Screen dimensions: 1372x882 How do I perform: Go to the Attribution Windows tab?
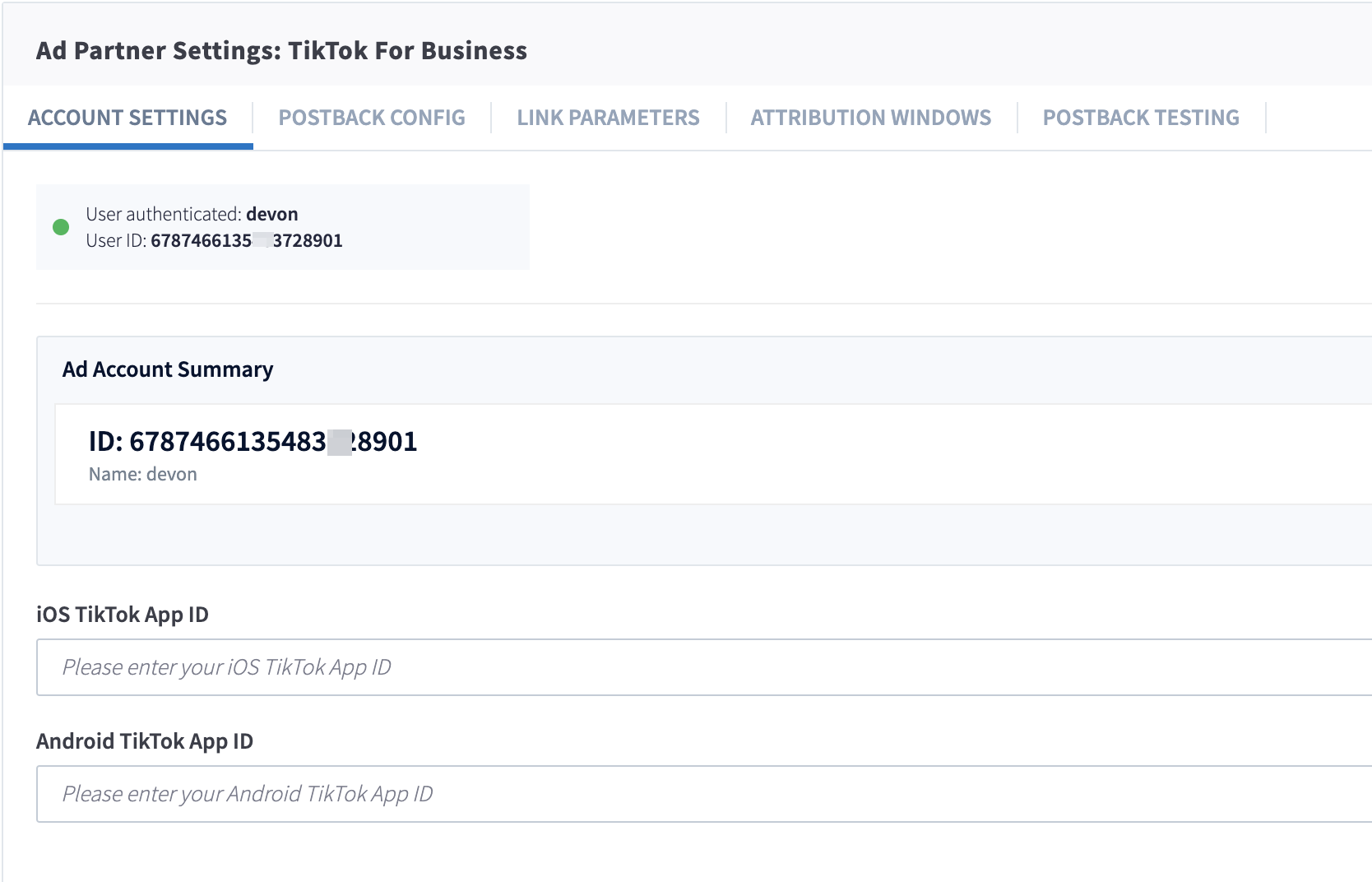tap(871, 118)
